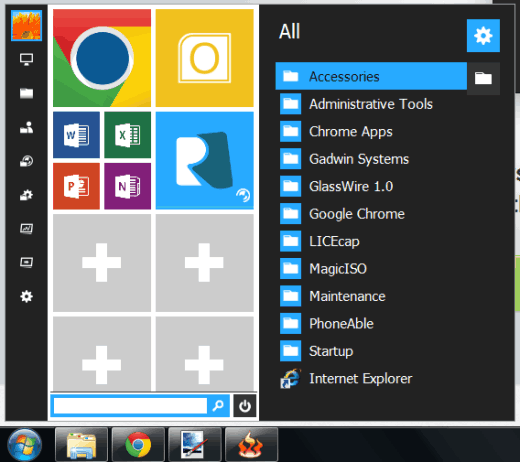Click the user account picture
This screenshot has height=462, width=520.
(26, 25)
